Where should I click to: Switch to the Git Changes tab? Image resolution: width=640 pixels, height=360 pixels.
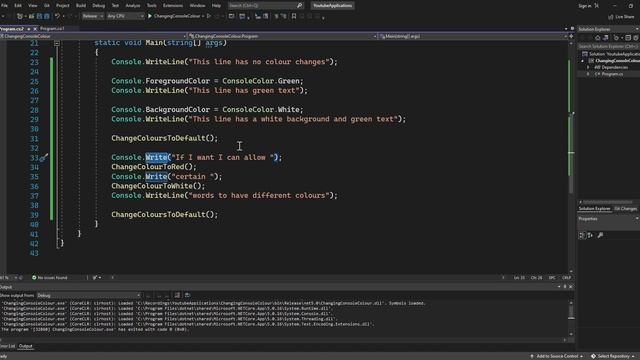625,209
